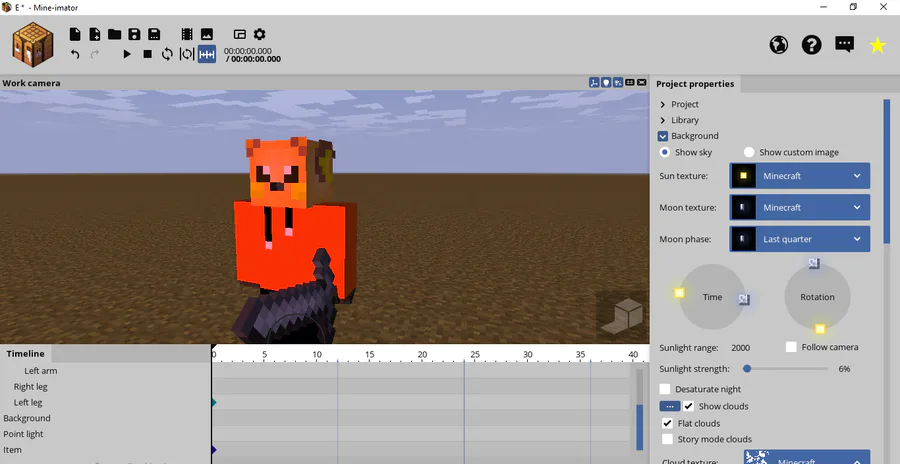Click the Left leg keyframe marker
900x464 pixels.
[214, 403]
